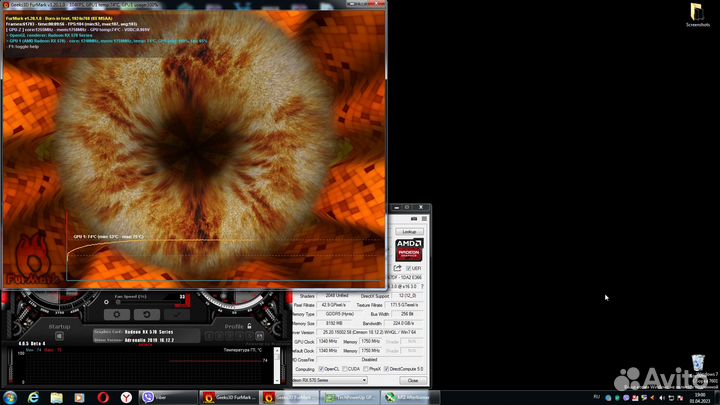Open the Windows Start menu
The width and height of the screenshot is (720, 405).
10,397
